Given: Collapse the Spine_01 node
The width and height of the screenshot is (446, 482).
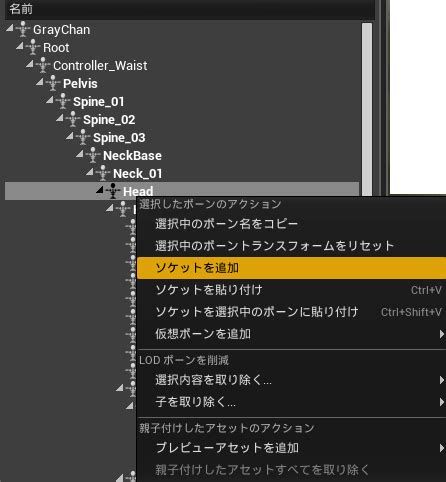Looking at the screenshot, I should point(50,100).
